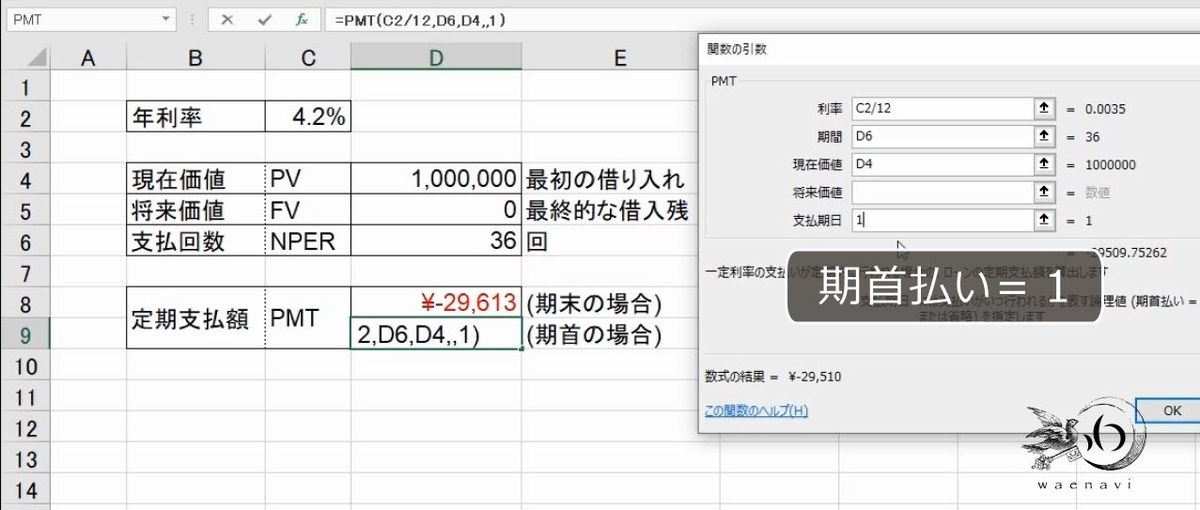
Task: Confirm formula with the checkmark icon
Action: click(264, 19)
